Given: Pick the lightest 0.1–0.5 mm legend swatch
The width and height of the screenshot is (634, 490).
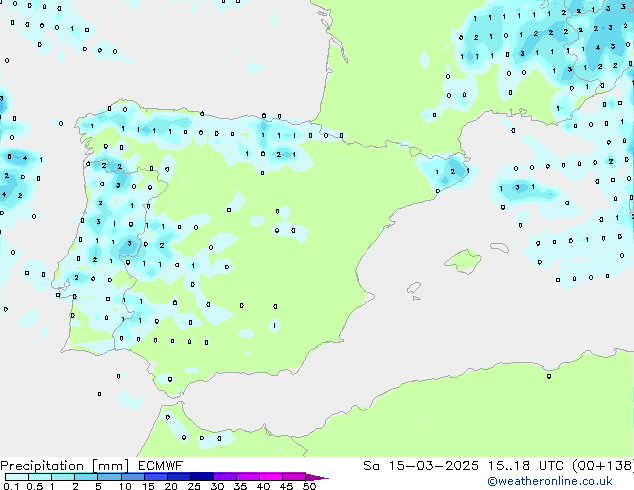Looking at the screenshot, I should point(17,477).
